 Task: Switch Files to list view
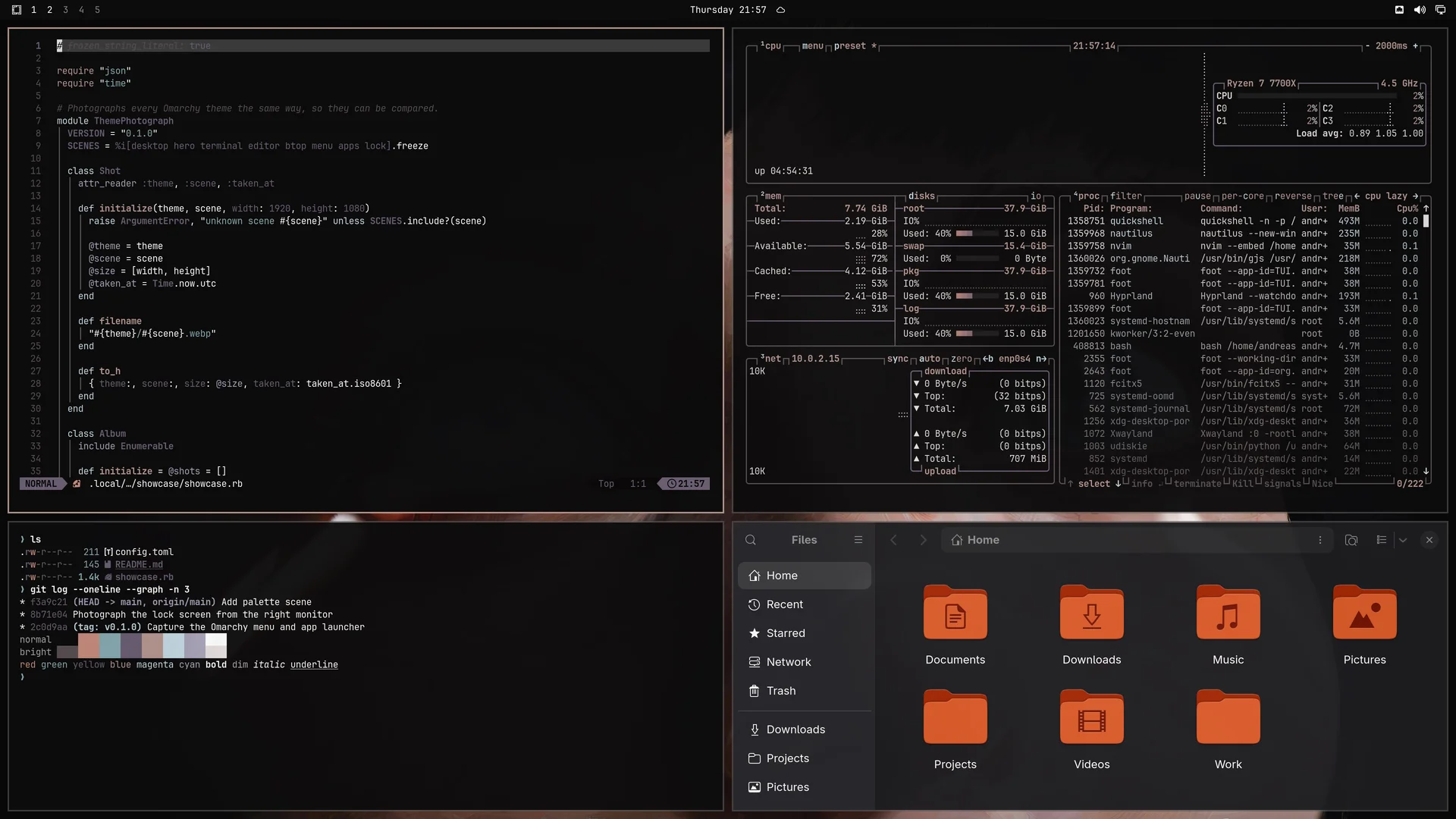tap(1382, 540)
